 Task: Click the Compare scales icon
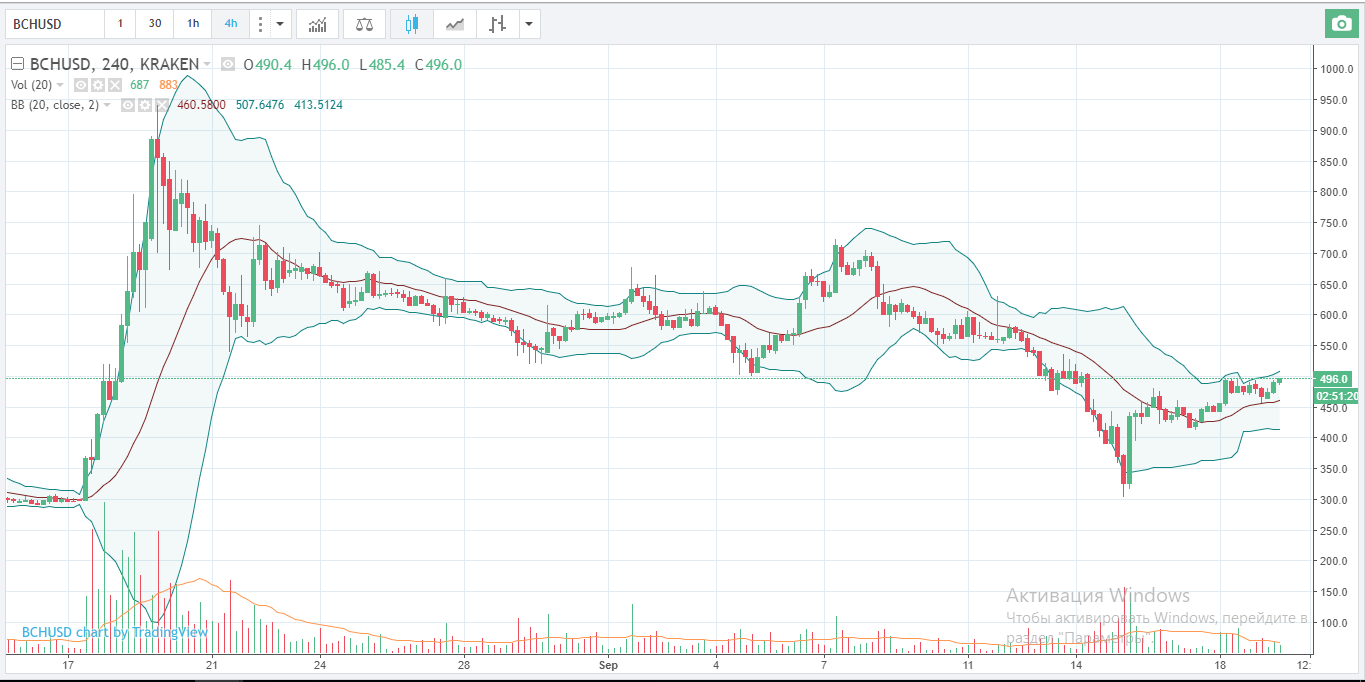coord(364,23)
